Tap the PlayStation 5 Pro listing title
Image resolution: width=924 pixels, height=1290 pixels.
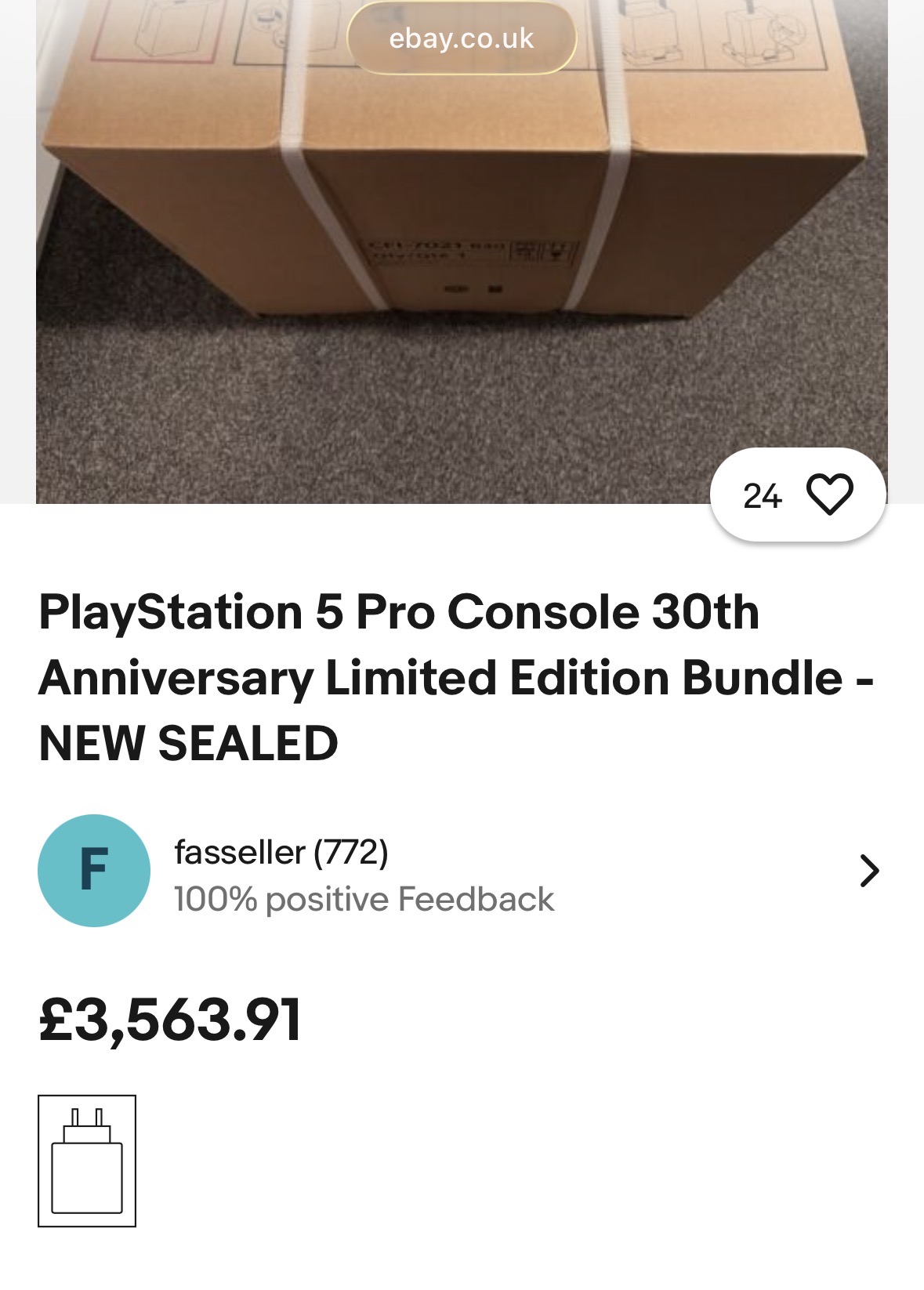click(x=399, y=612)
